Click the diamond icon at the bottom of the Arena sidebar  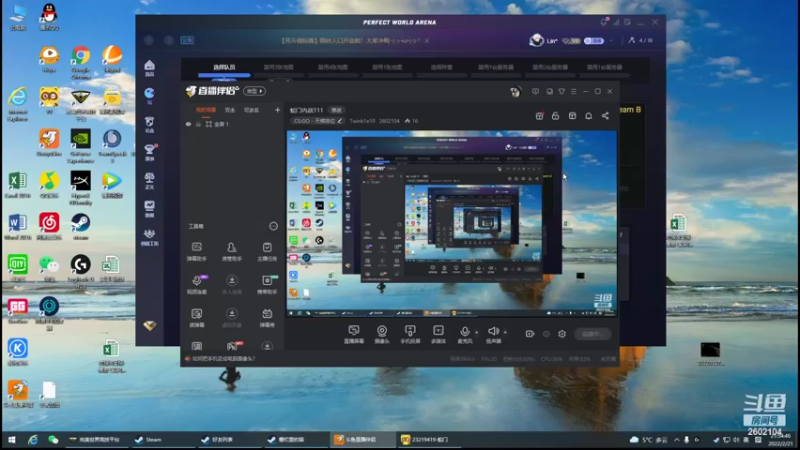[149, 325]
